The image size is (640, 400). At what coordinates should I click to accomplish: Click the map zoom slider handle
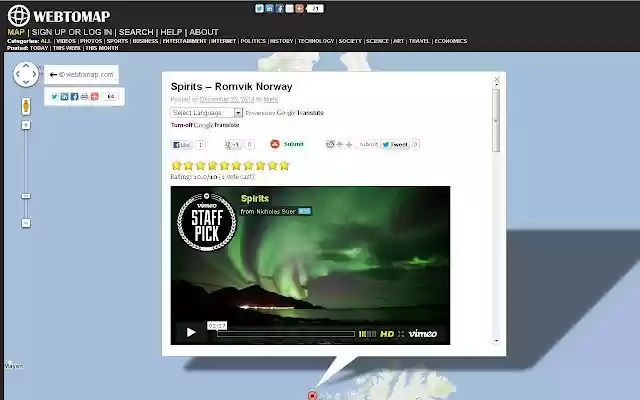pyautogui.click(x=26, y=196)
